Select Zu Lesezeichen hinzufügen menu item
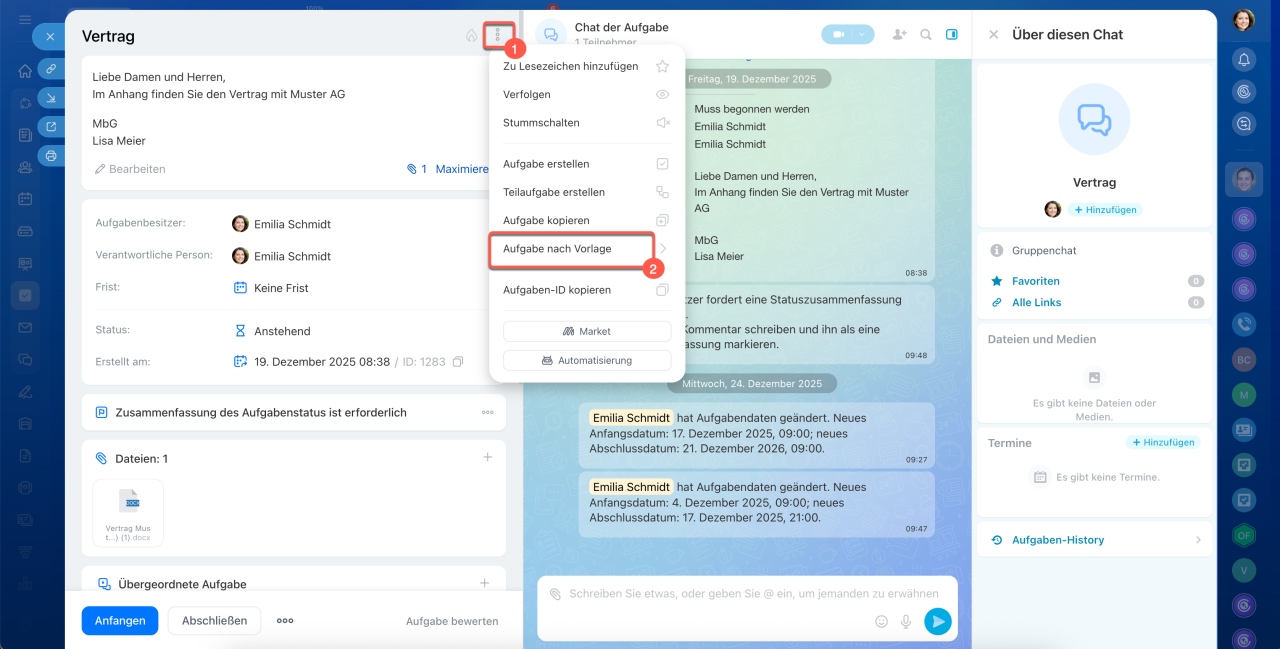Viewport: 1280px width, 649px height. tap(586, 66)
